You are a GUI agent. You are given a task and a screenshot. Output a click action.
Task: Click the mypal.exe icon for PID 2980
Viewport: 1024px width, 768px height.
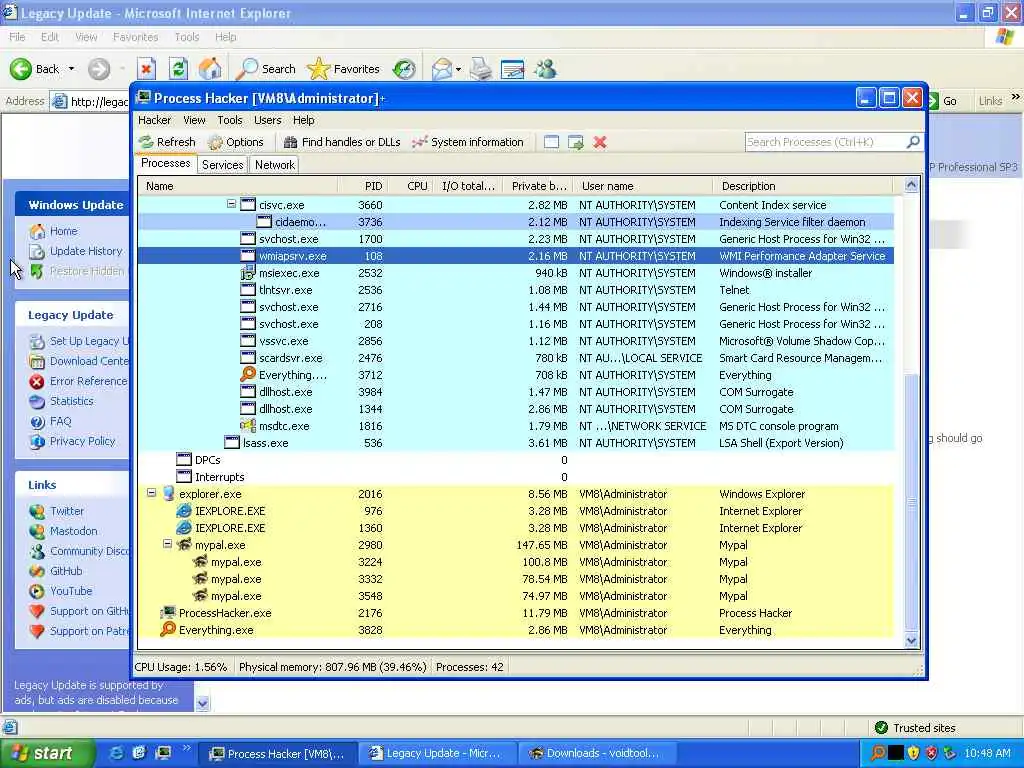184,545
